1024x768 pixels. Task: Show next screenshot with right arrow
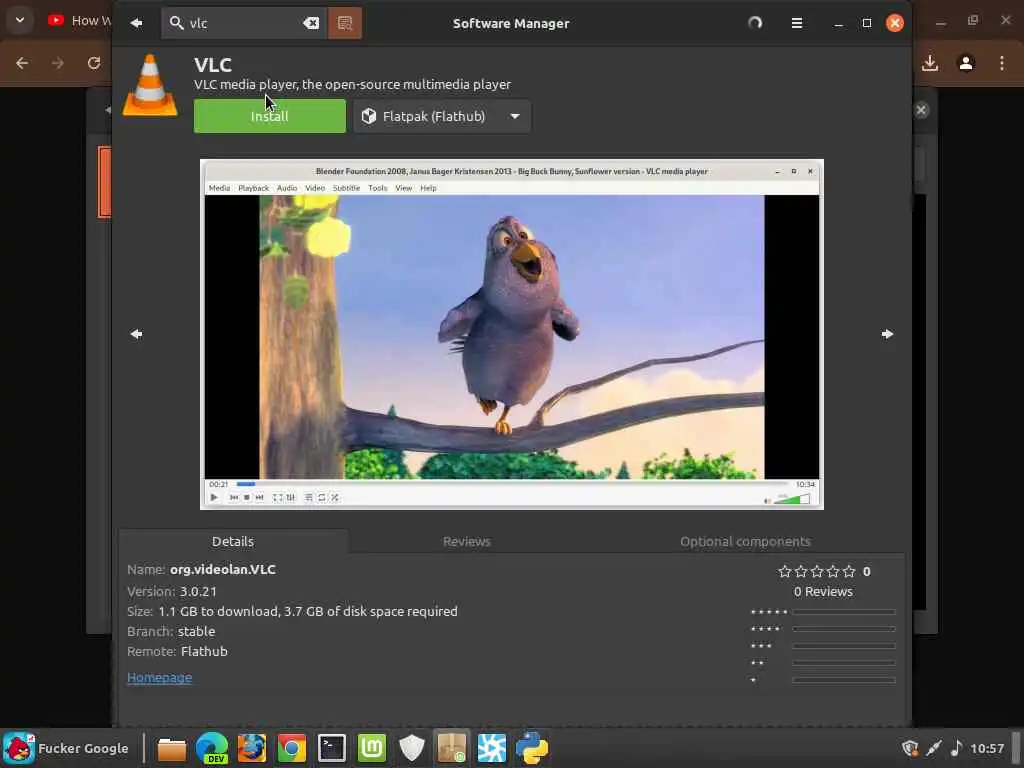tap(887, 334)
